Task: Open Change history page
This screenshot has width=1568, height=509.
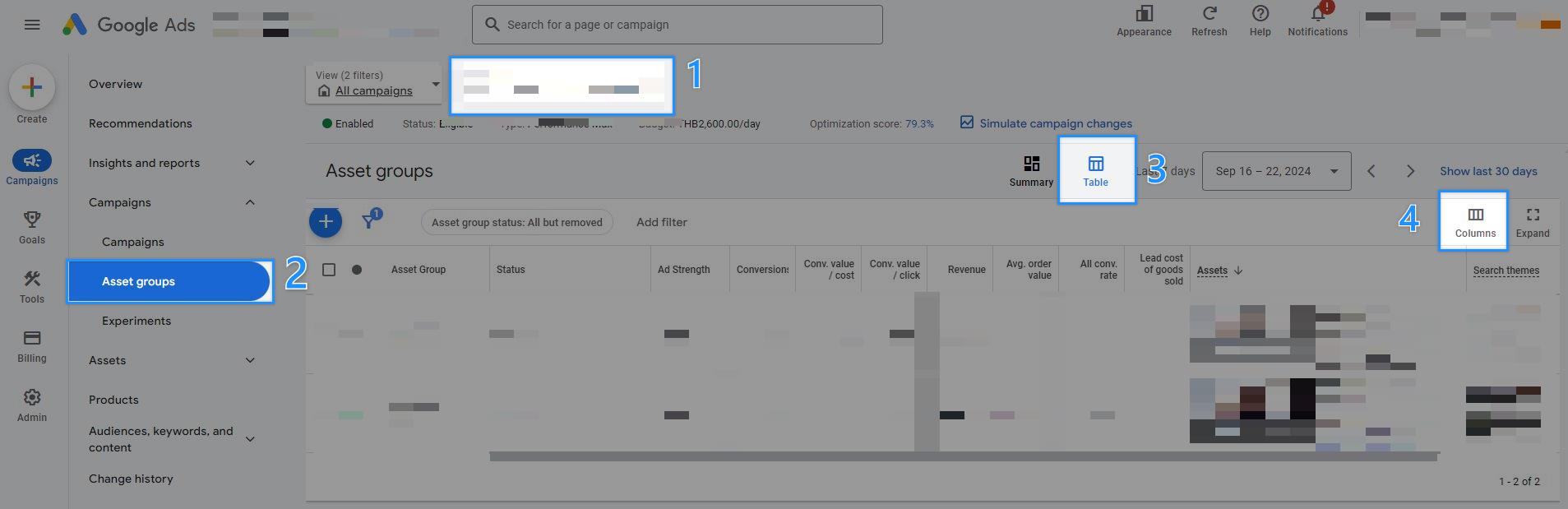Action: (131, 479)
